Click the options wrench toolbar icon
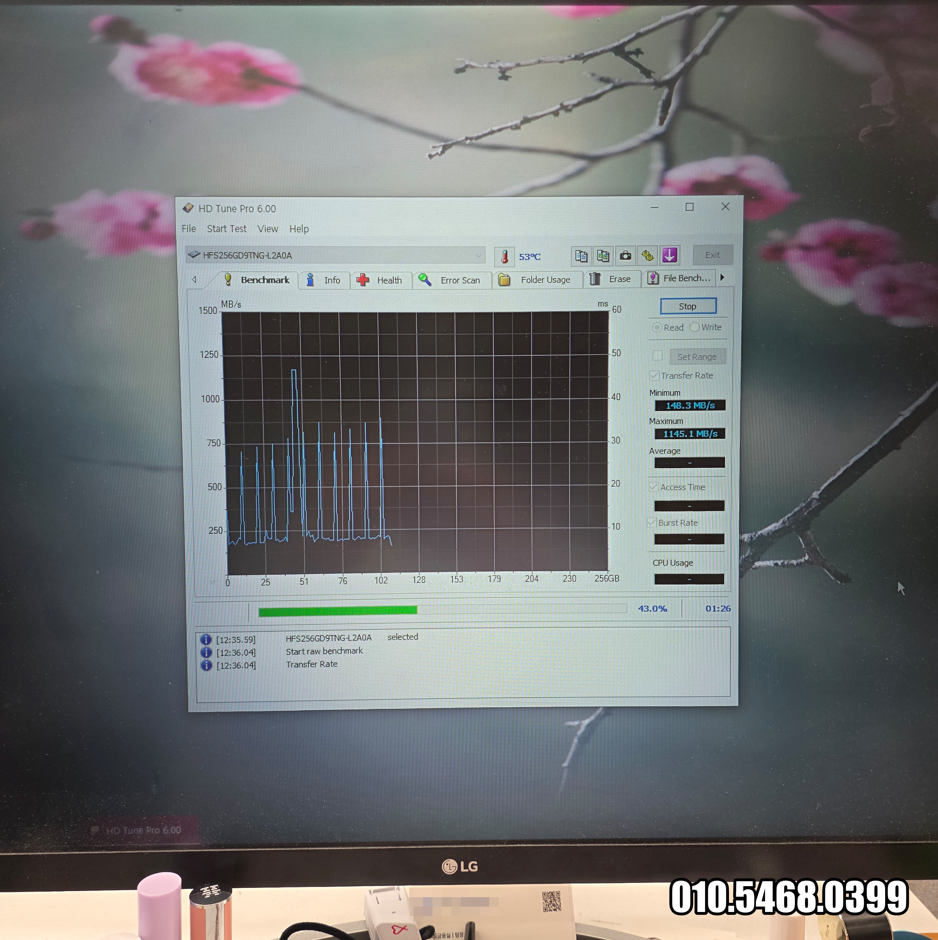This screenshot has height=940, width=938. [647, 255]
